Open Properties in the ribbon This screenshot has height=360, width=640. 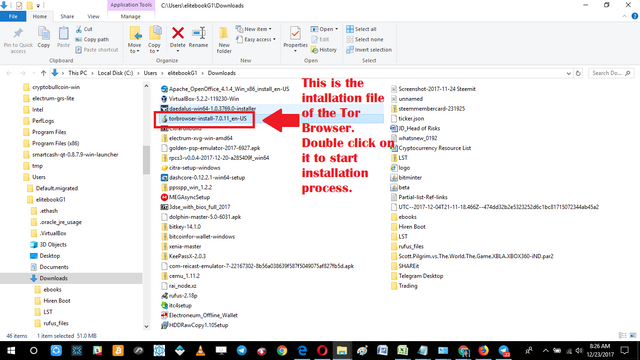click(x=295, y=38)
